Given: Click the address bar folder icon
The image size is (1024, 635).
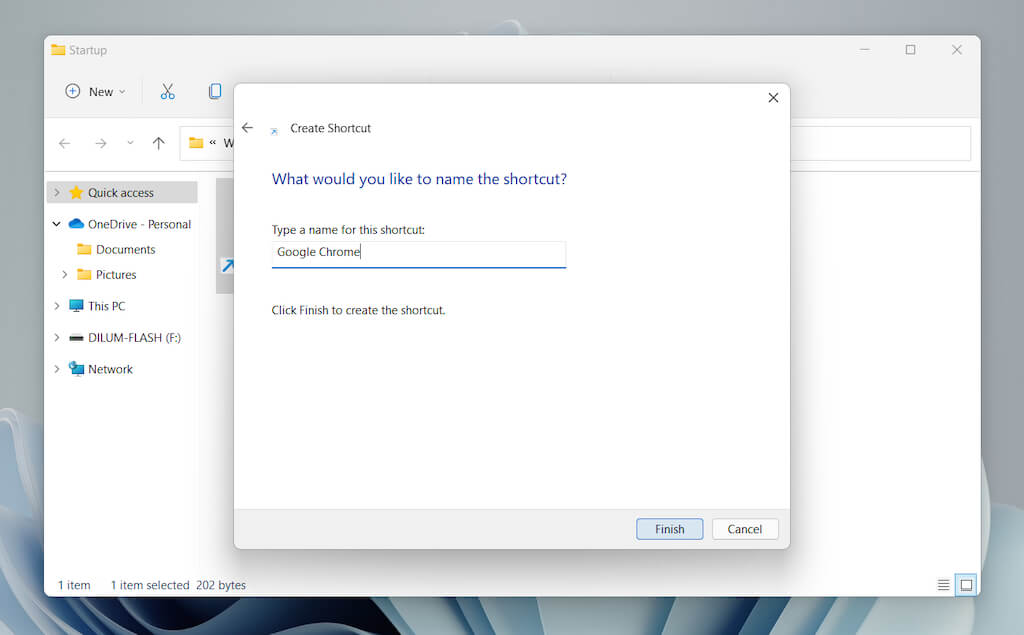Looking at the screenshot, I should coord(196,142).
